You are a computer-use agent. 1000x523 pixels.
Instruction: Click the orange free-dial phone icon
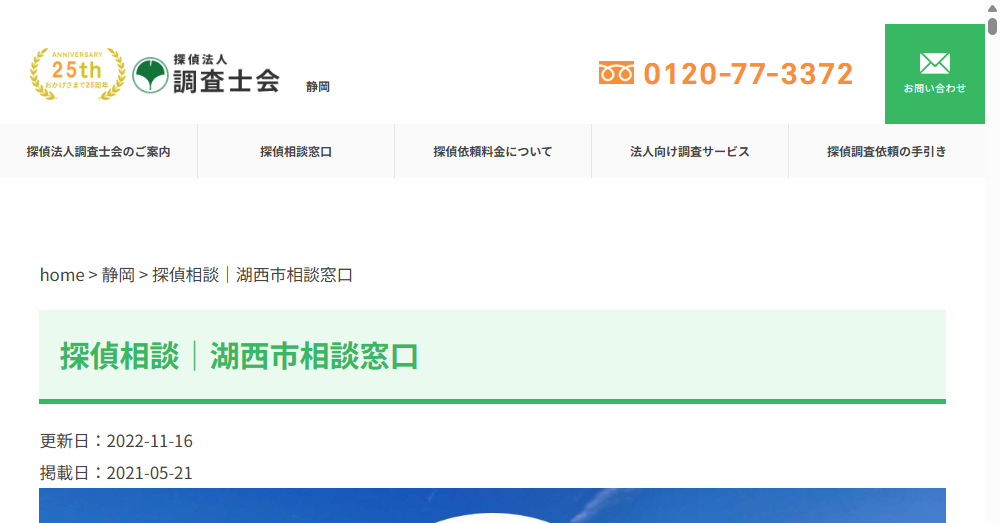616,74
